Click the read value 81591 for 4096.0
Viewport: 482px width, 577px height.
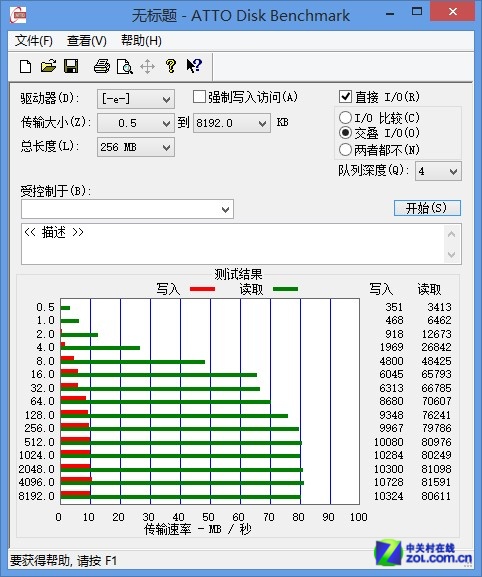click(436, 482)
